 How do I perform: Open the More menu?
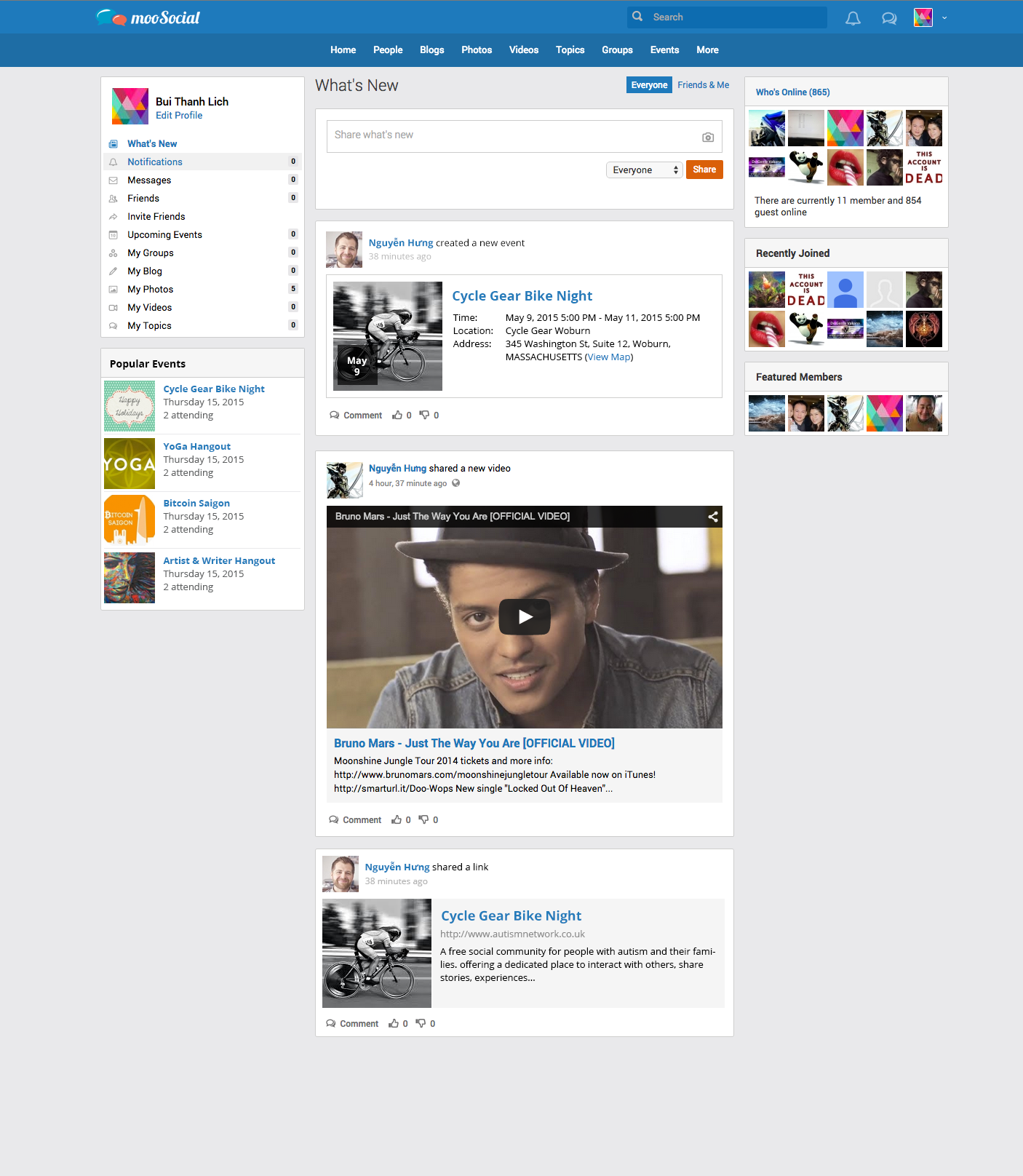[x=707, y=50]
